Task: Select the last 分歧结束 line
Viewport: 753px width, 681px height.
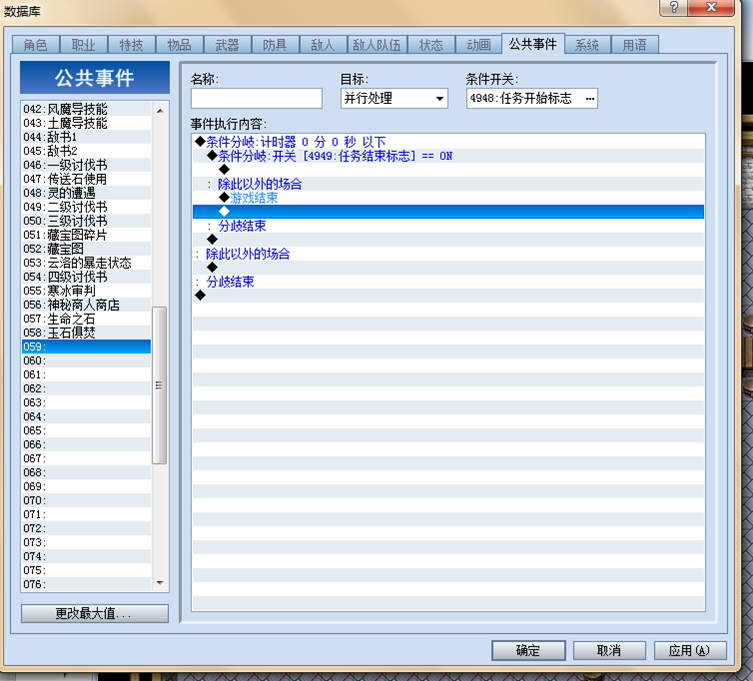Action: tap(449, 281)
